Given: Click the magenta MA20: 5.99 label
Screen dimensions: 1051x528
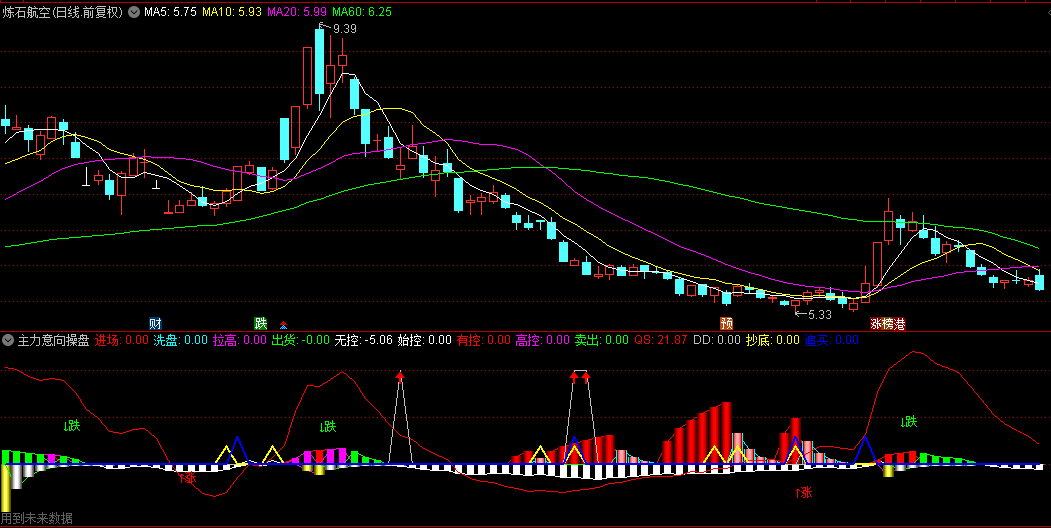Looking at the screenshot, I should pyautogui.click(x=297, y=11).
